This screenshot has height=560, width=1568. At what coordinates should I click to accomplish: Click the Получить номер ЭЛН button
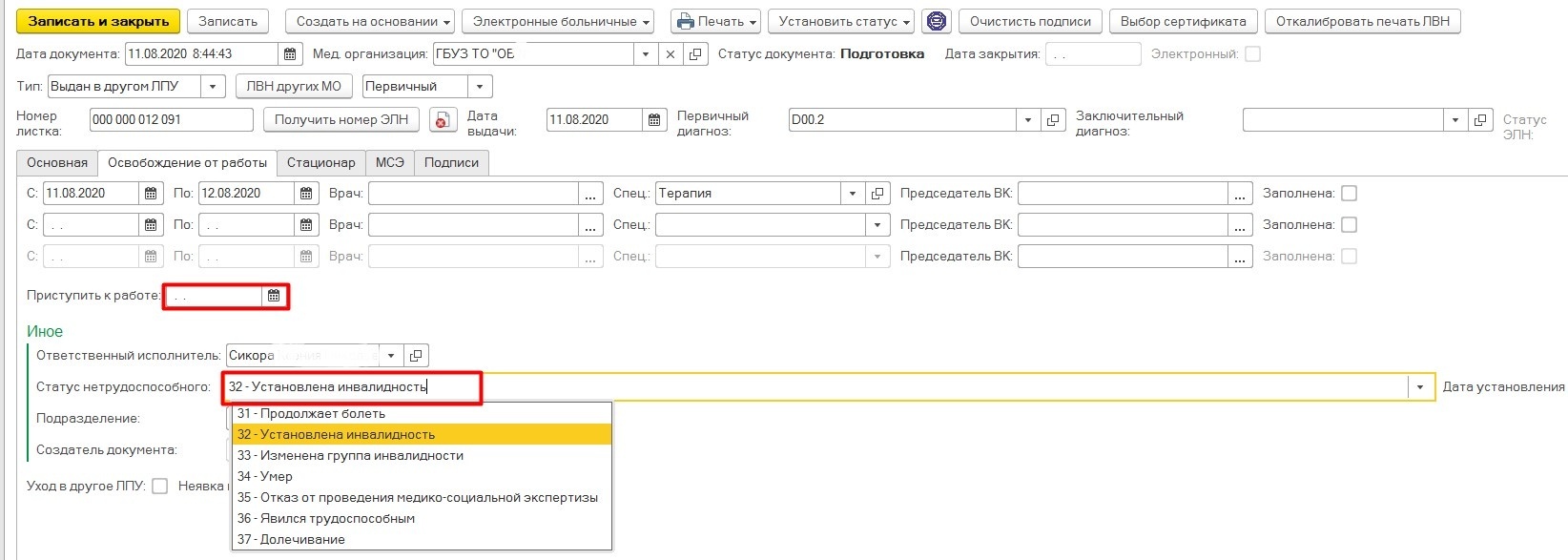(x=341, y=120)
